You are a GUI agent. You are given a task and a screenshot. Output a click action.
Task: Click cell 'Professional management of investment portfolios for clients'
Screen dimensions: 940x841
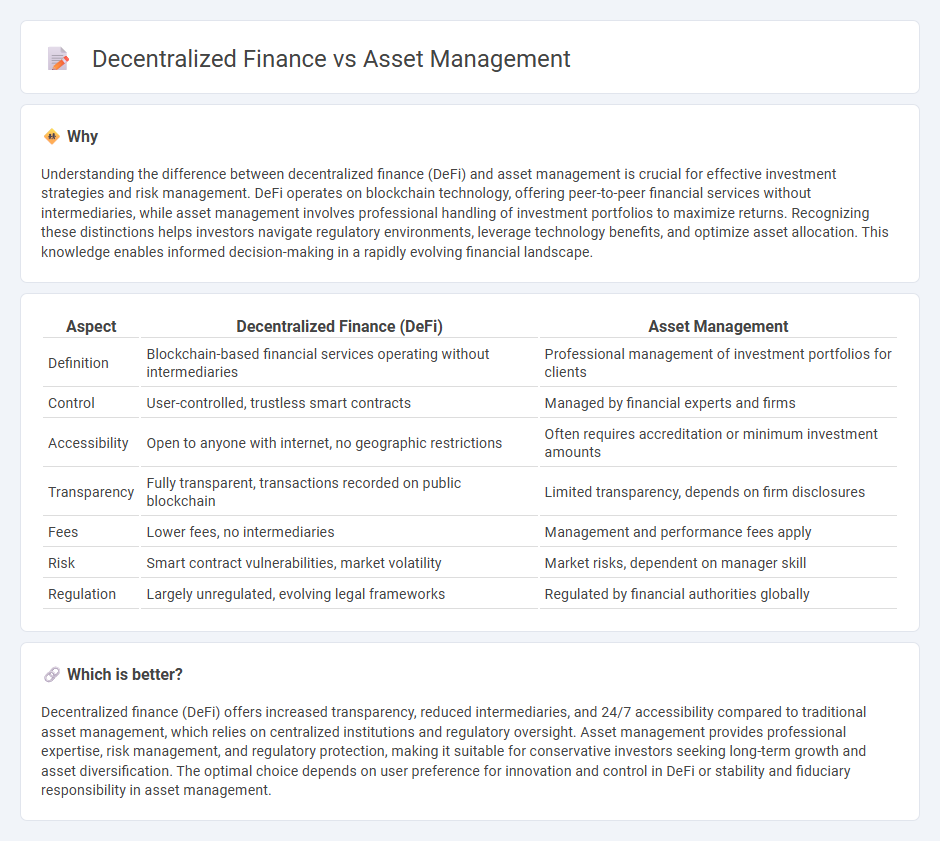coord(718,363)
